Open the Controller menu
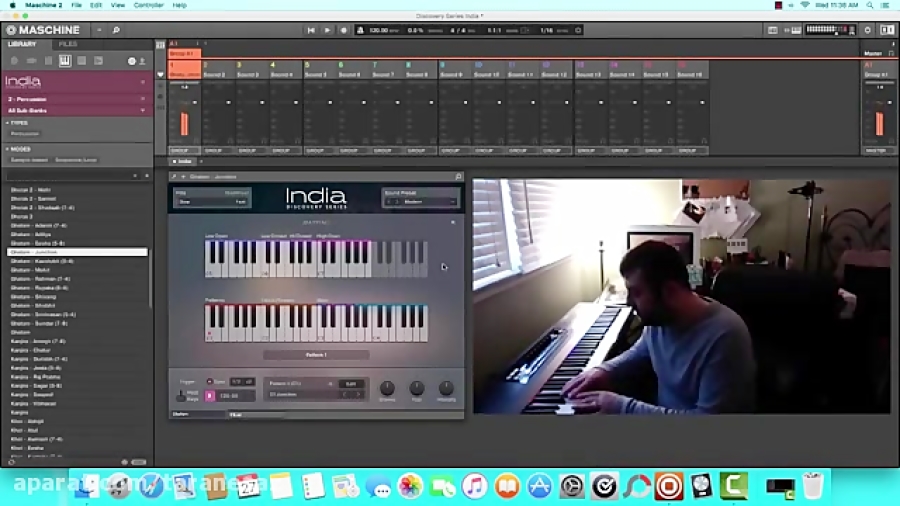Screen dimensions: 900x506 click(x=149, y=5)
